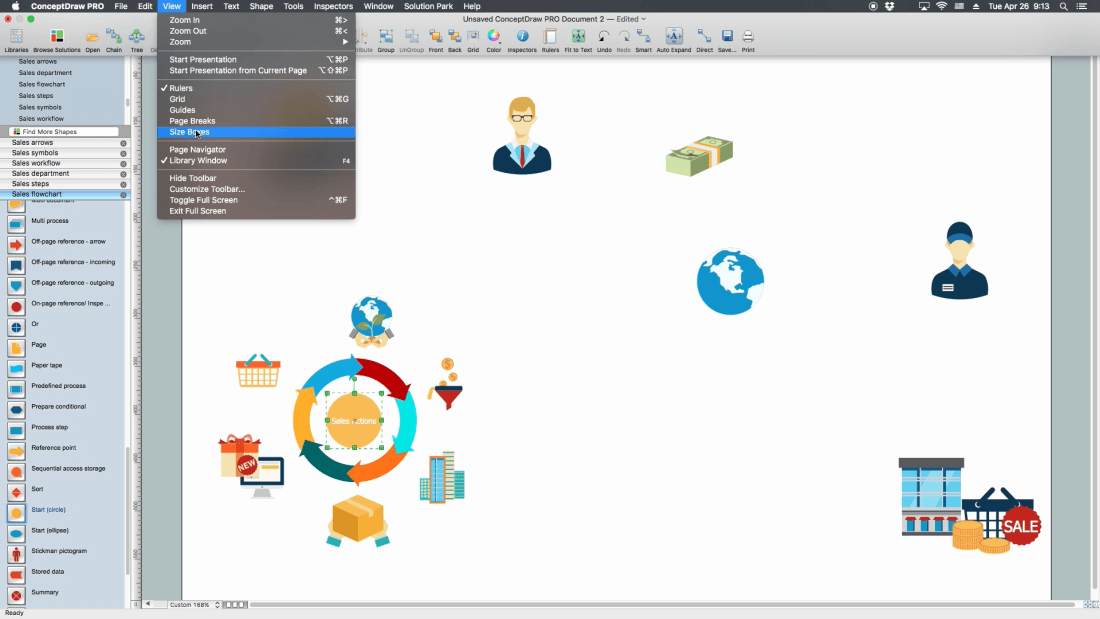Open the Custom 188% zoom dropdown
This screenshot has width=1100, height=619.
[194, 604]
